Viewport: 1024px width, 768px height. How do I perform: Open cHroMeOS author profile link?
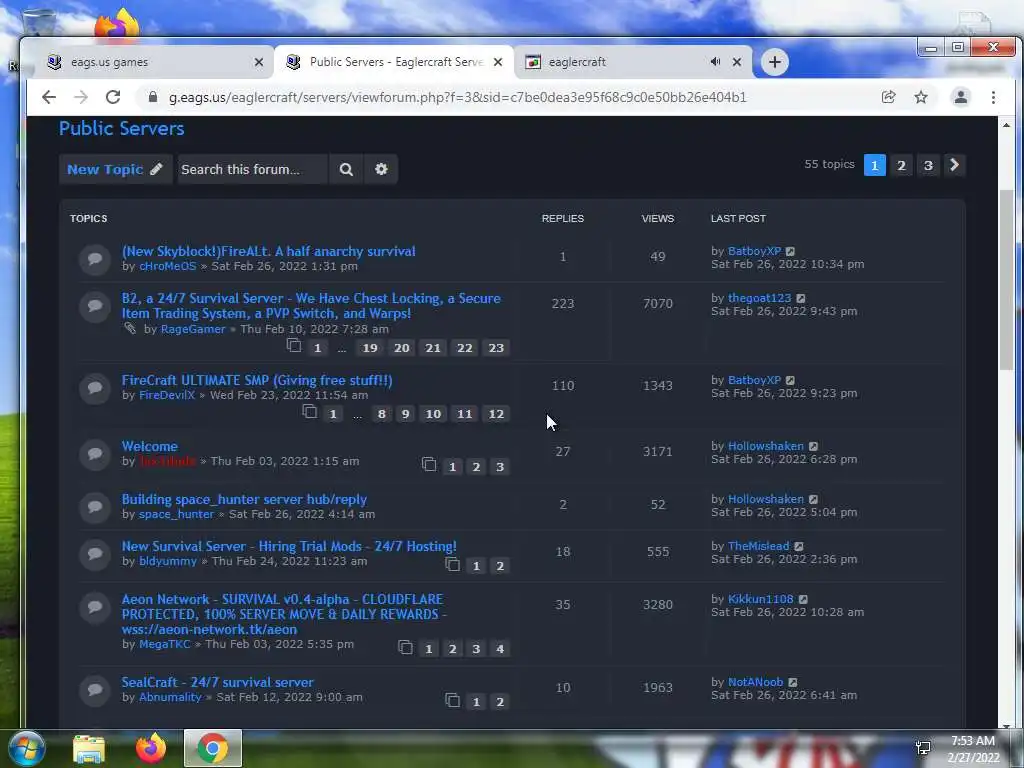point(167,266)
